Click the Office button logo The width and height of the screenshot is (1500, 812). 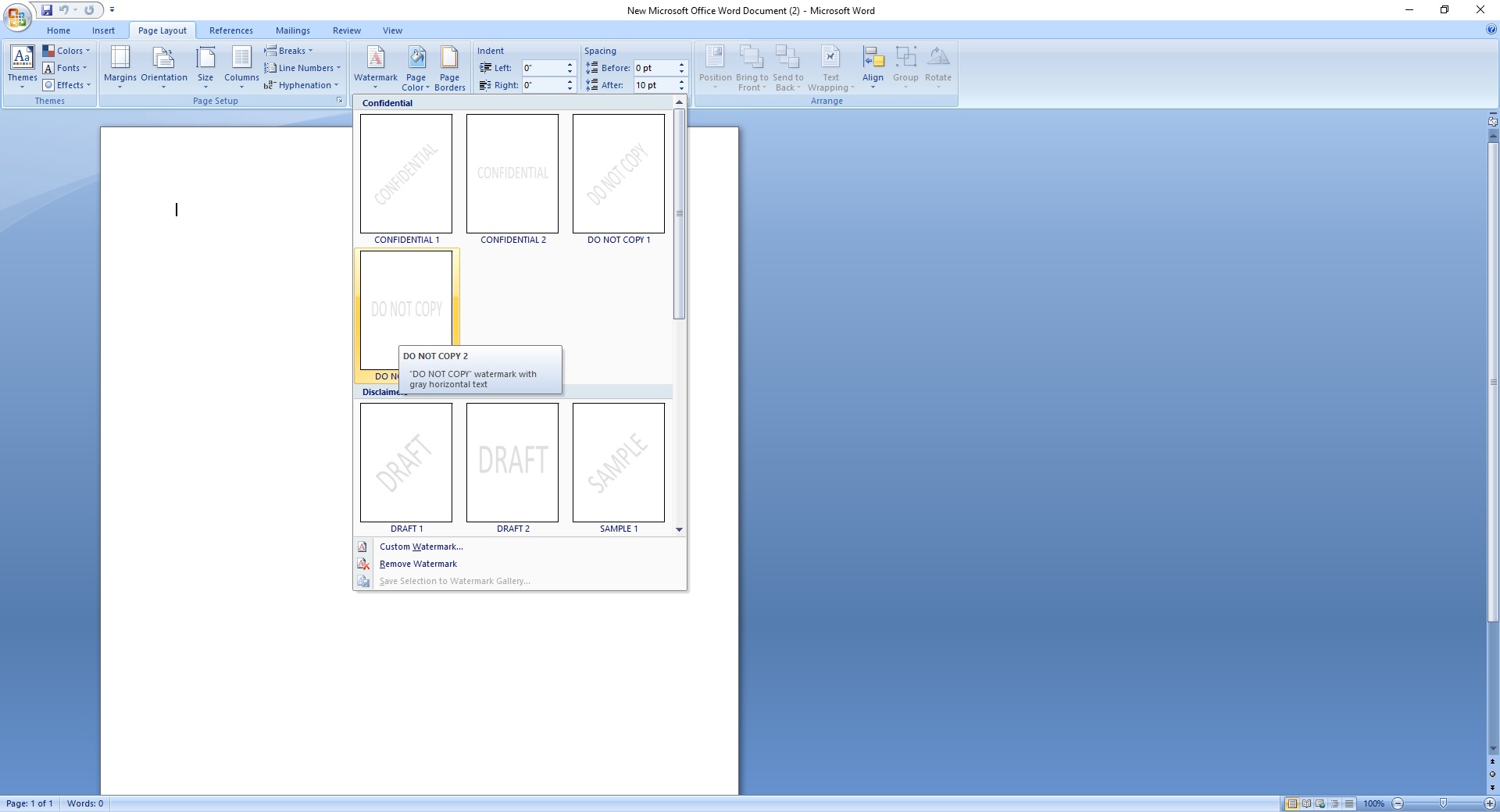pyautogui.click(x=16, y=16)
